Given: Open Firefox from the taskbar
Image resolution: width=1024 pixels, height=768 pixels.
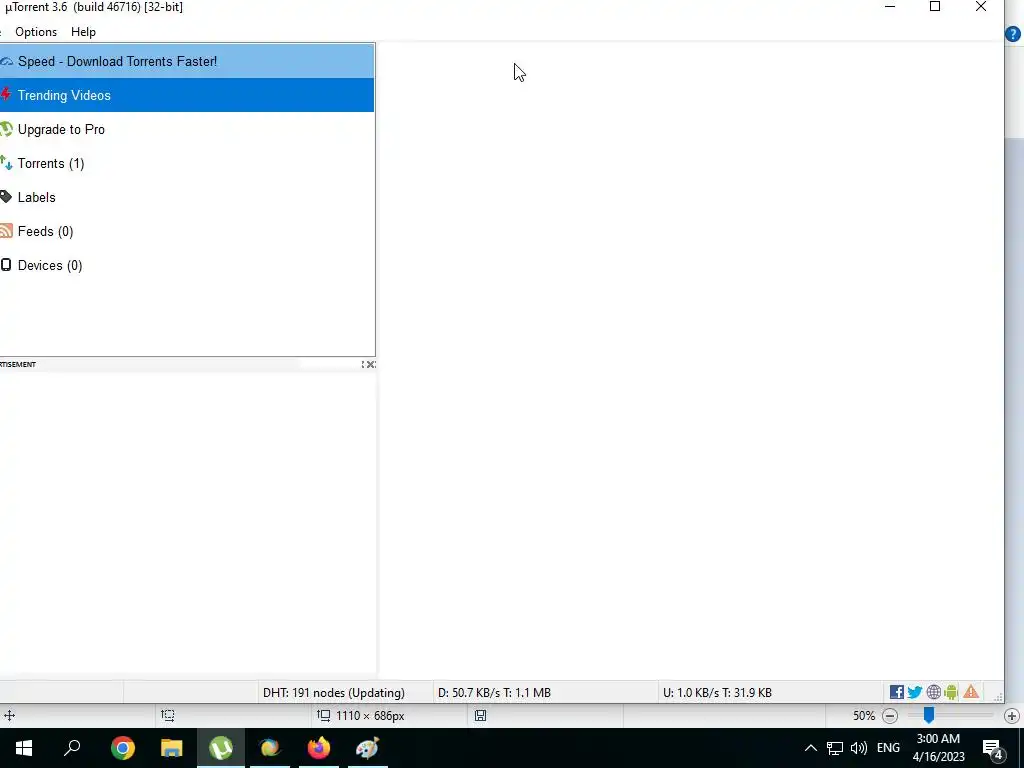Looking at the screenshot, I should tap(319, 748).
